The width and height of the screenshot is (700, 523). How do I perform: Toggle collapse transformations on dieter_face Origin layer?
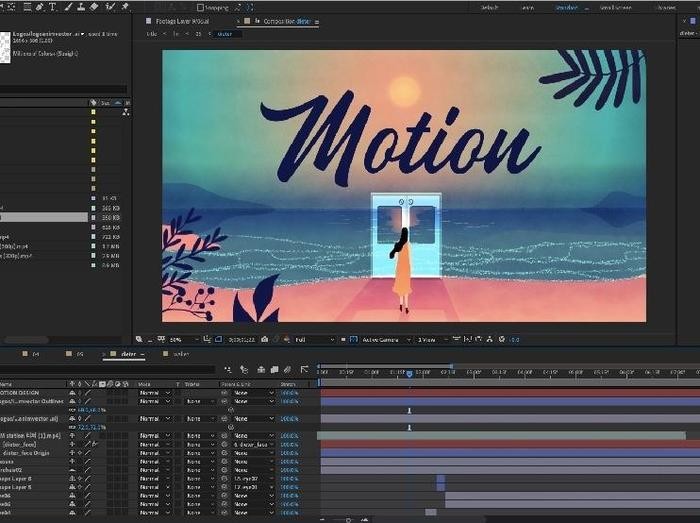coord(79,453)
